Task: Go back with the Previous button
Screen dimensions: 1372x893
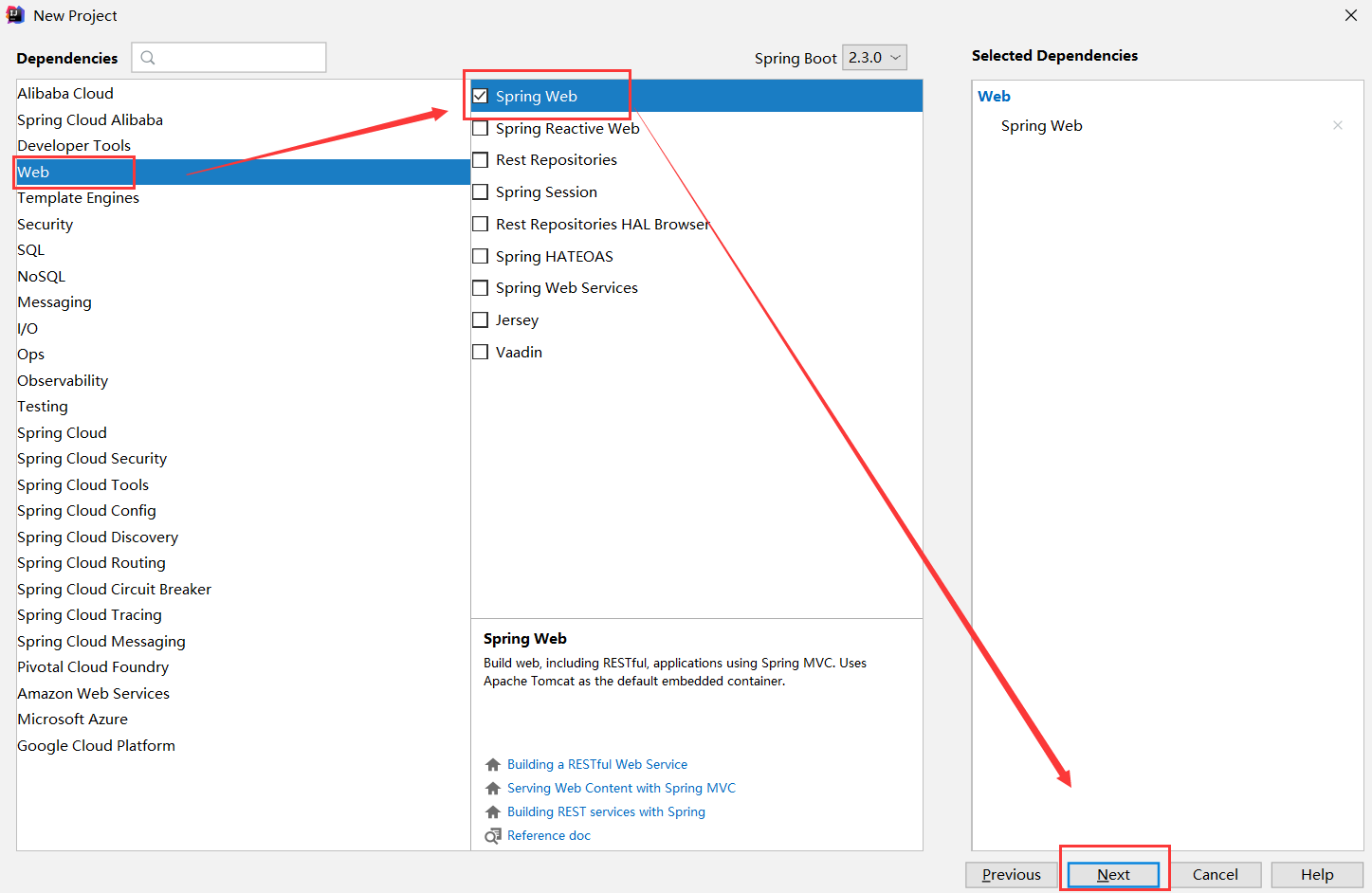Action: pyautogui.click(x=1011, y=874)
